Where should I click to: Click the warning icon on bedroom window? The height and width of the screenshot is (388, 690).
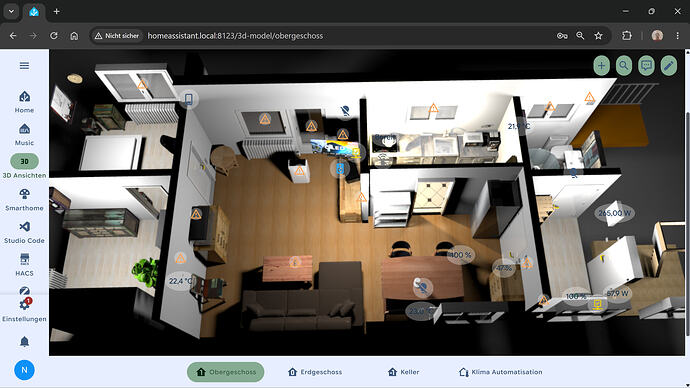click(142, 84)
